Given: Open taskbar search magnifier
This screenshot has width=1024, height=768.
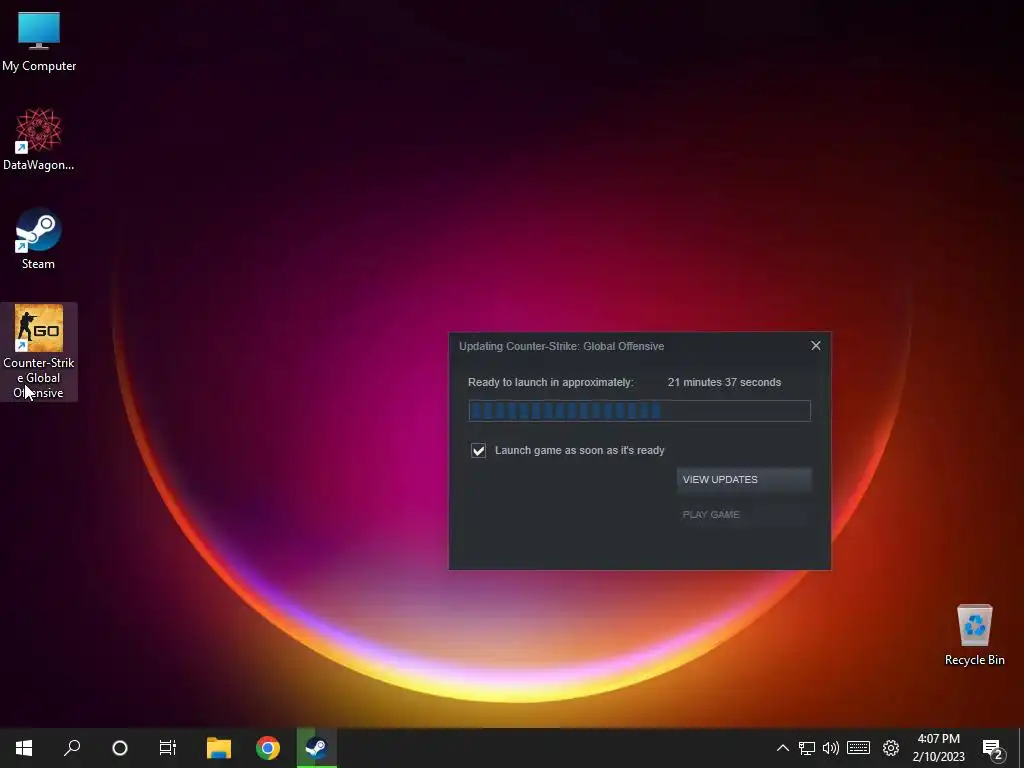Looking at the screenshot, I should tap(72, 748).
